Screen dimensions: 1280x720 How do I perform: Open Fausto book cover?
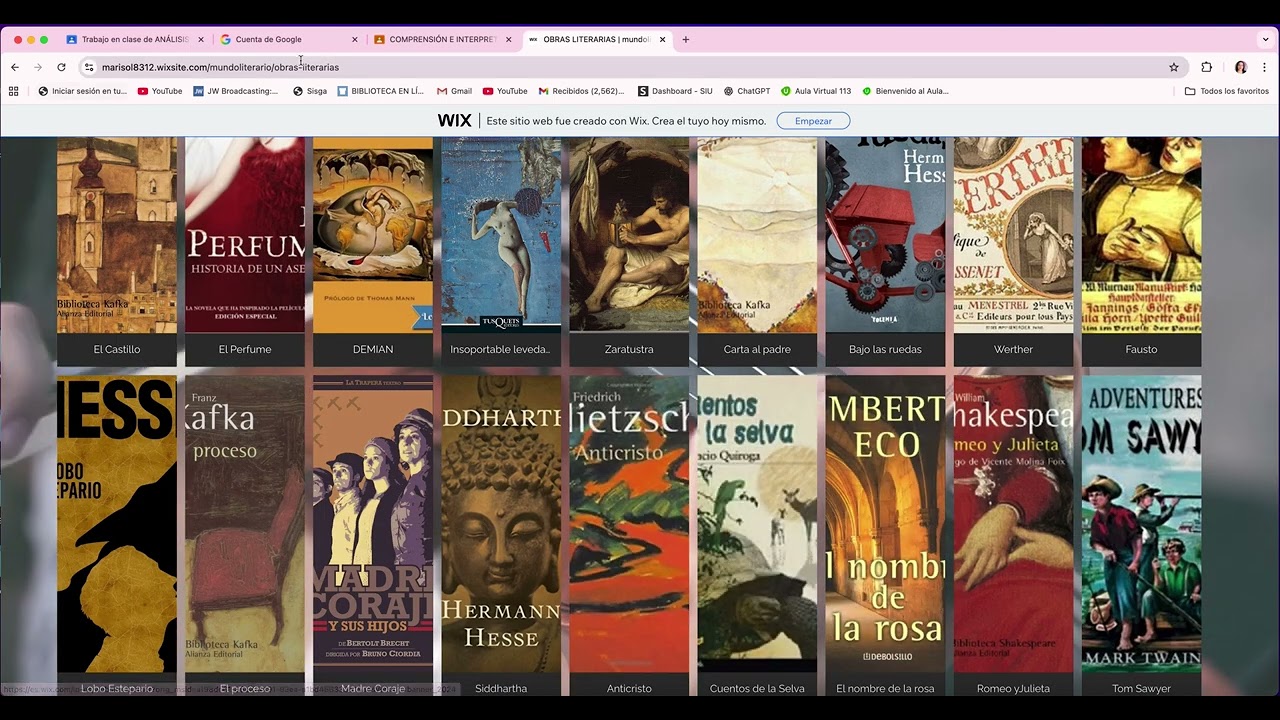(x=1141, y=235)
